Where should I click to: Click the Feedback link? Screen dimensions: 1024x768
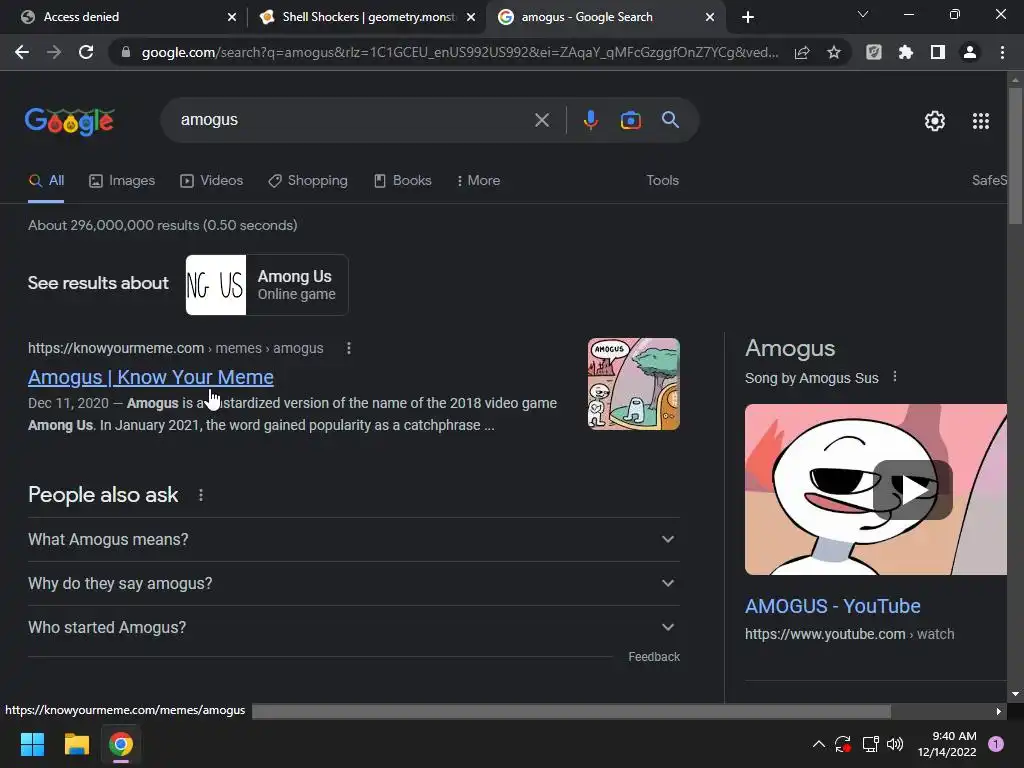pyautogui.click(x=654, y=656)
